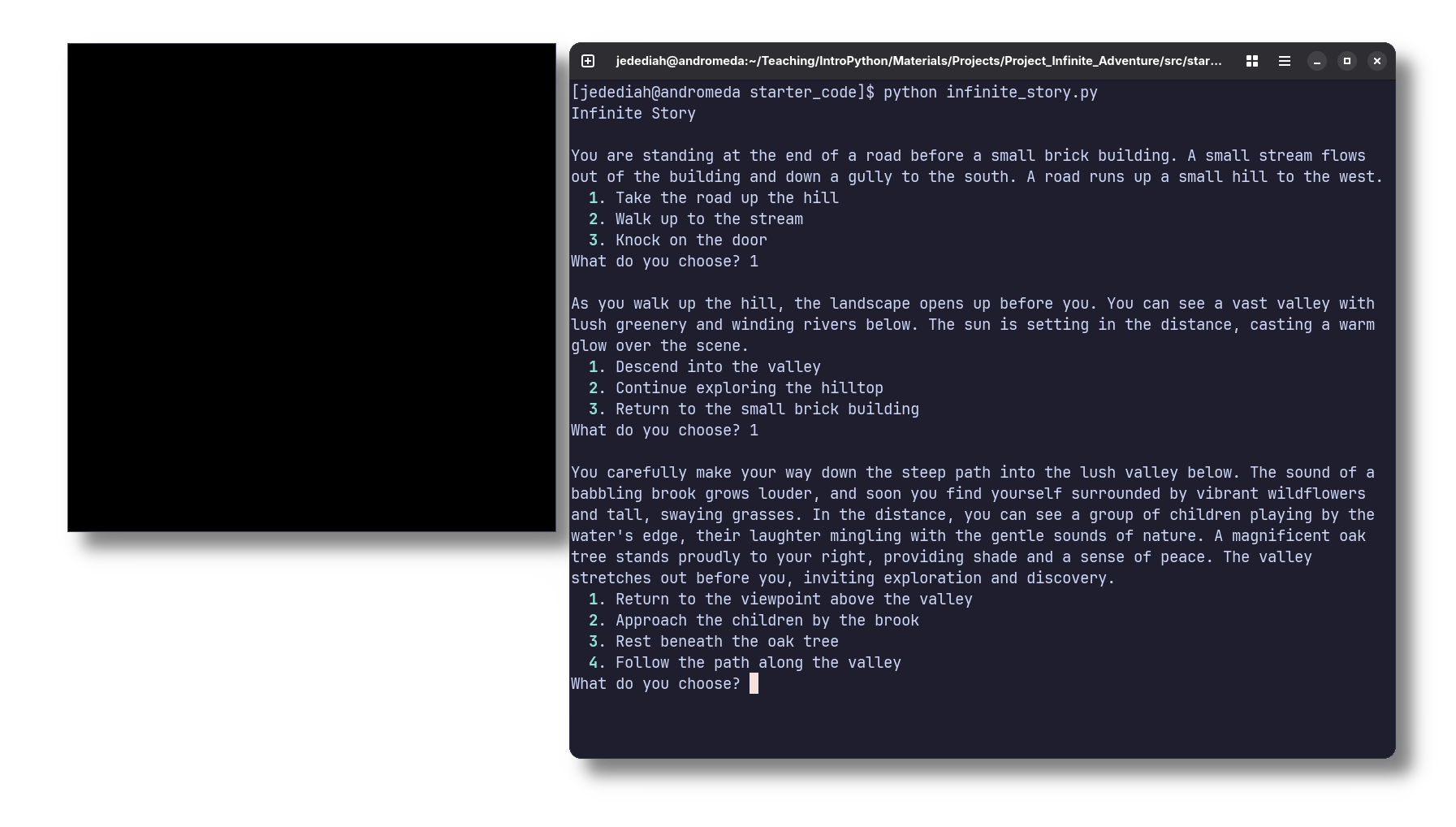This screenshot has height=827, width=1456.
Task: Click 'Walk up to the stream' option
Action: (x=709, y=219)
